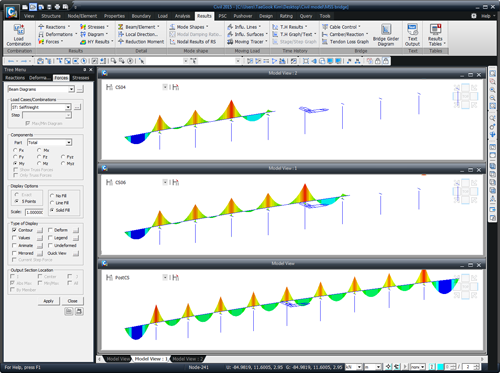Click the Reduction Moment ribbon item

pyautogui.click(x=141, y=42)
